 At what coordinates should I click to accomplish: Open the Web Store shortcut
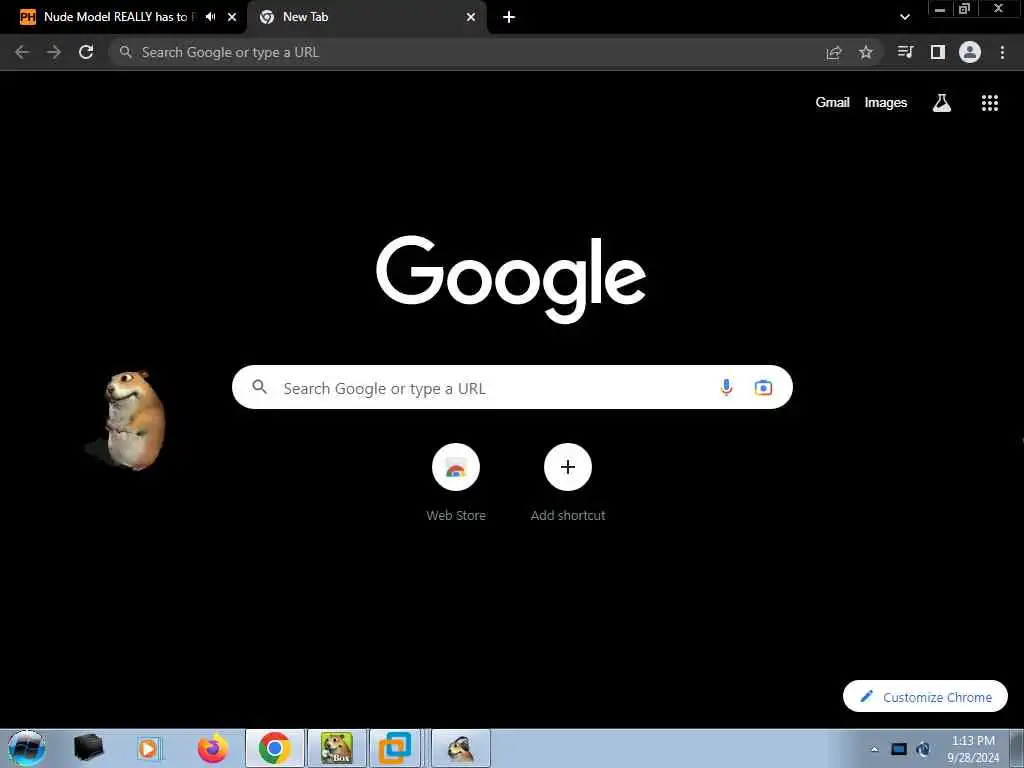coord(456,483)
